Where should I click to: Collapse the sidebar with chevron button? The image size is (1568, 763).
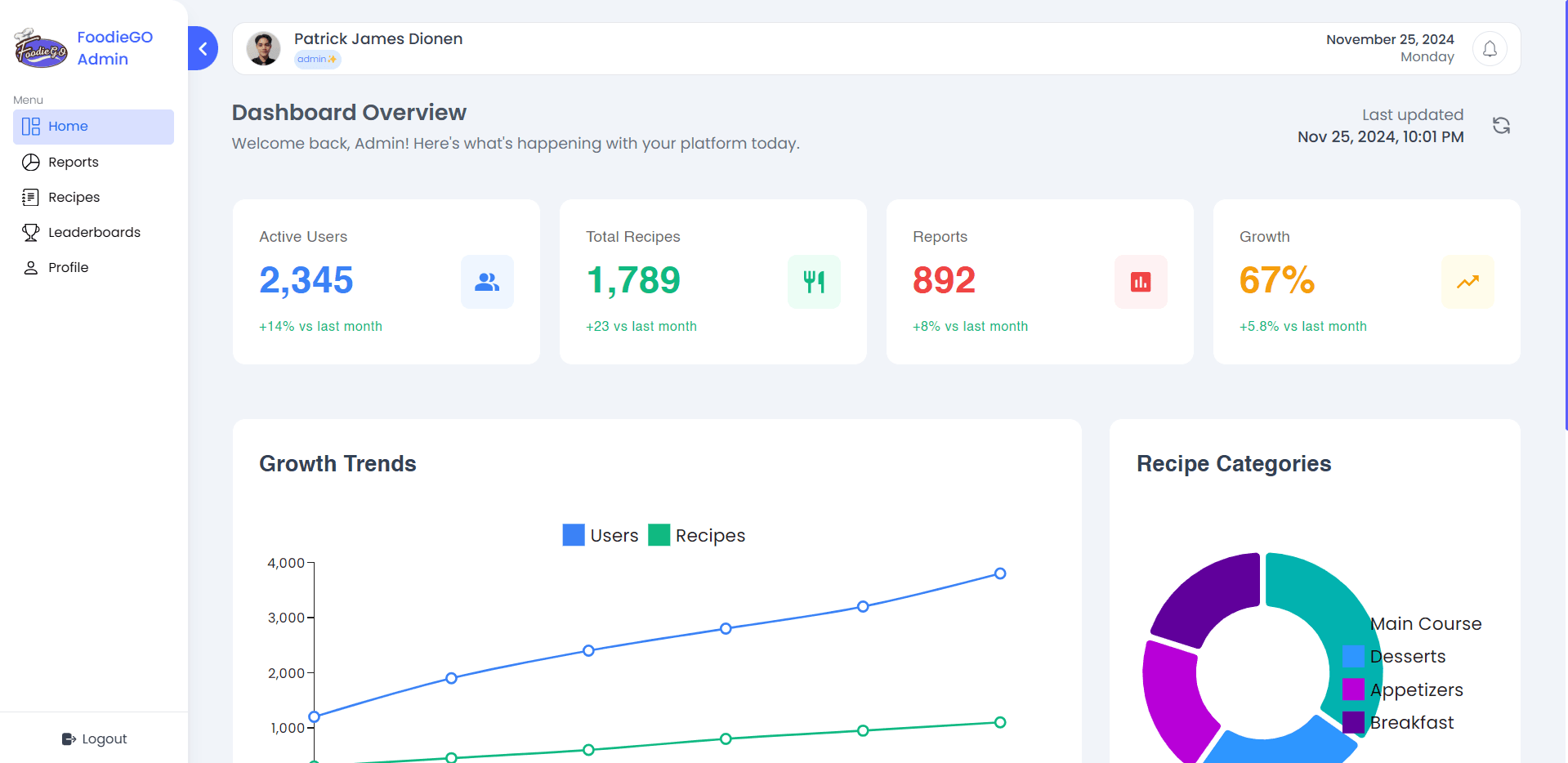[x=203, y=49]
